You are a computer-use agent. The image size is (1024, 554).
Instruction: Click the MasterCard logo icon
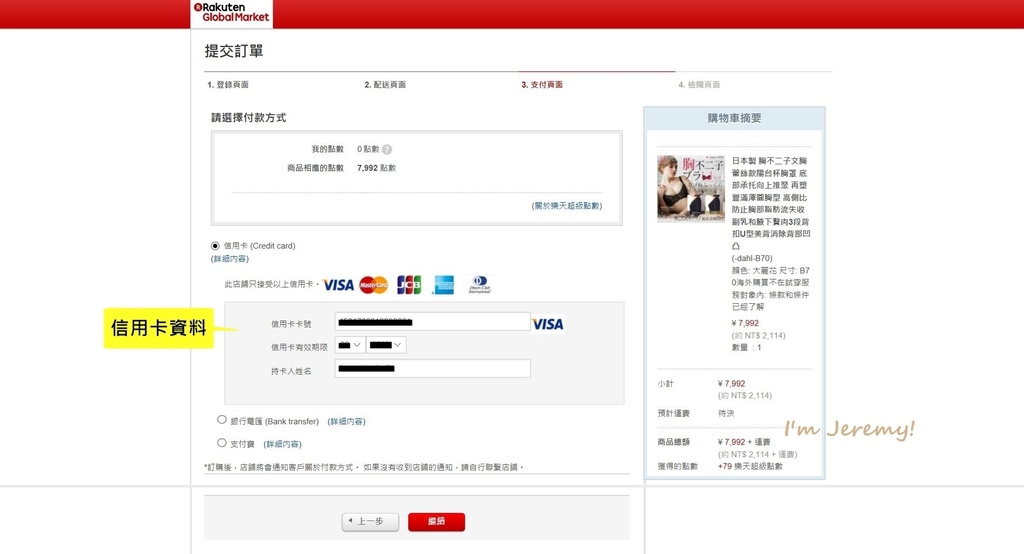coord(374,285)
